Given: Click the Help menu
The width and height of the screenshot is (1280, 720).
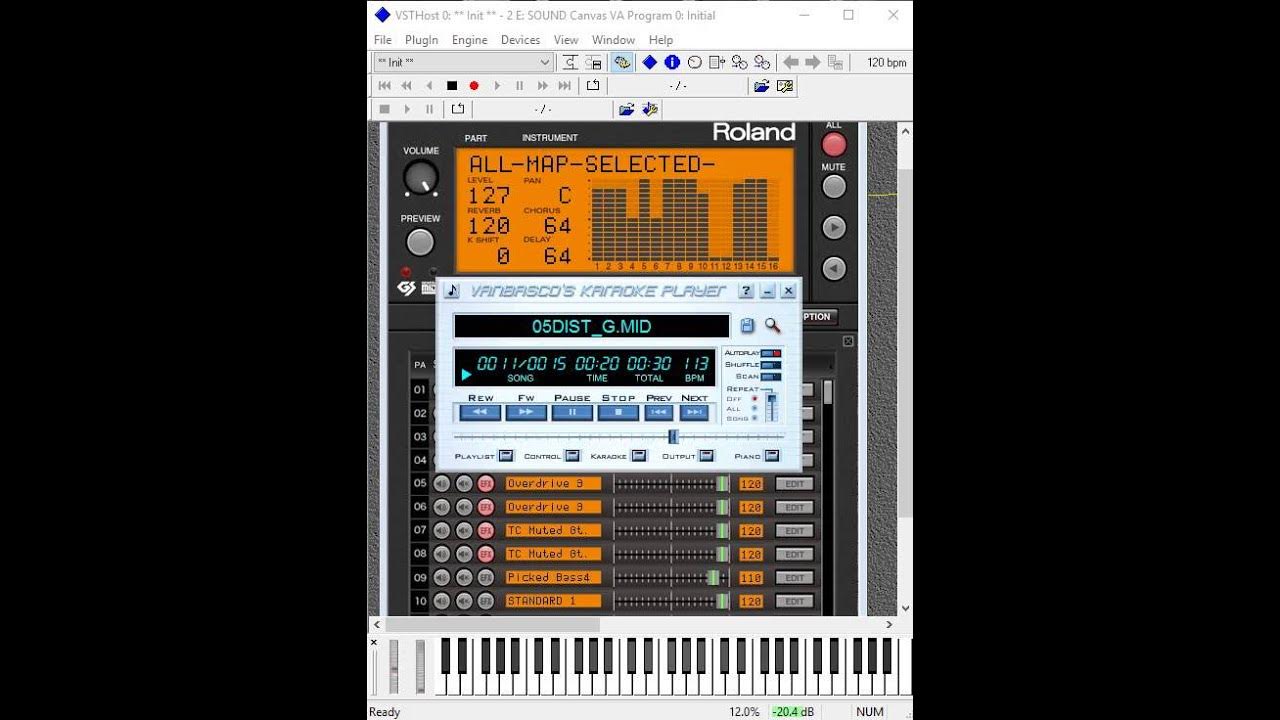Looking at the screenshot, I should [661, 40].
